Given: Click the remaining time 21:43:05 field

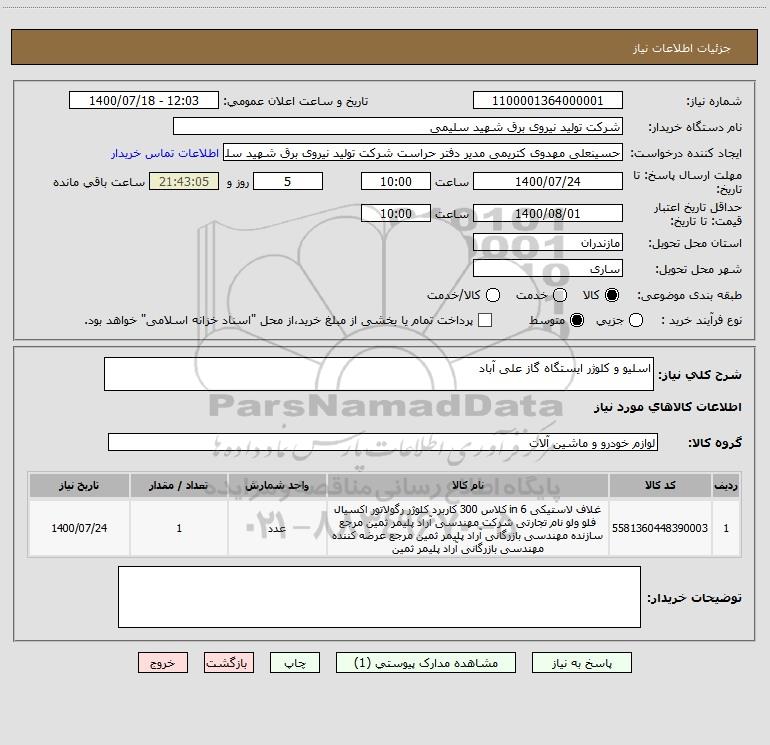Looking at the screenshot, I should click(x=184, y=181).
